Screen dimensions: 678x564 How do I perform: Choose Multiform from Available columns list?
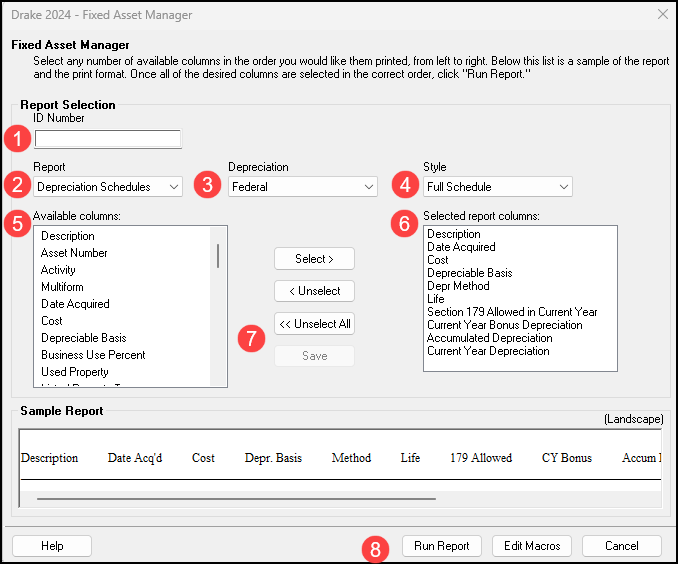[x=62, y=287]
